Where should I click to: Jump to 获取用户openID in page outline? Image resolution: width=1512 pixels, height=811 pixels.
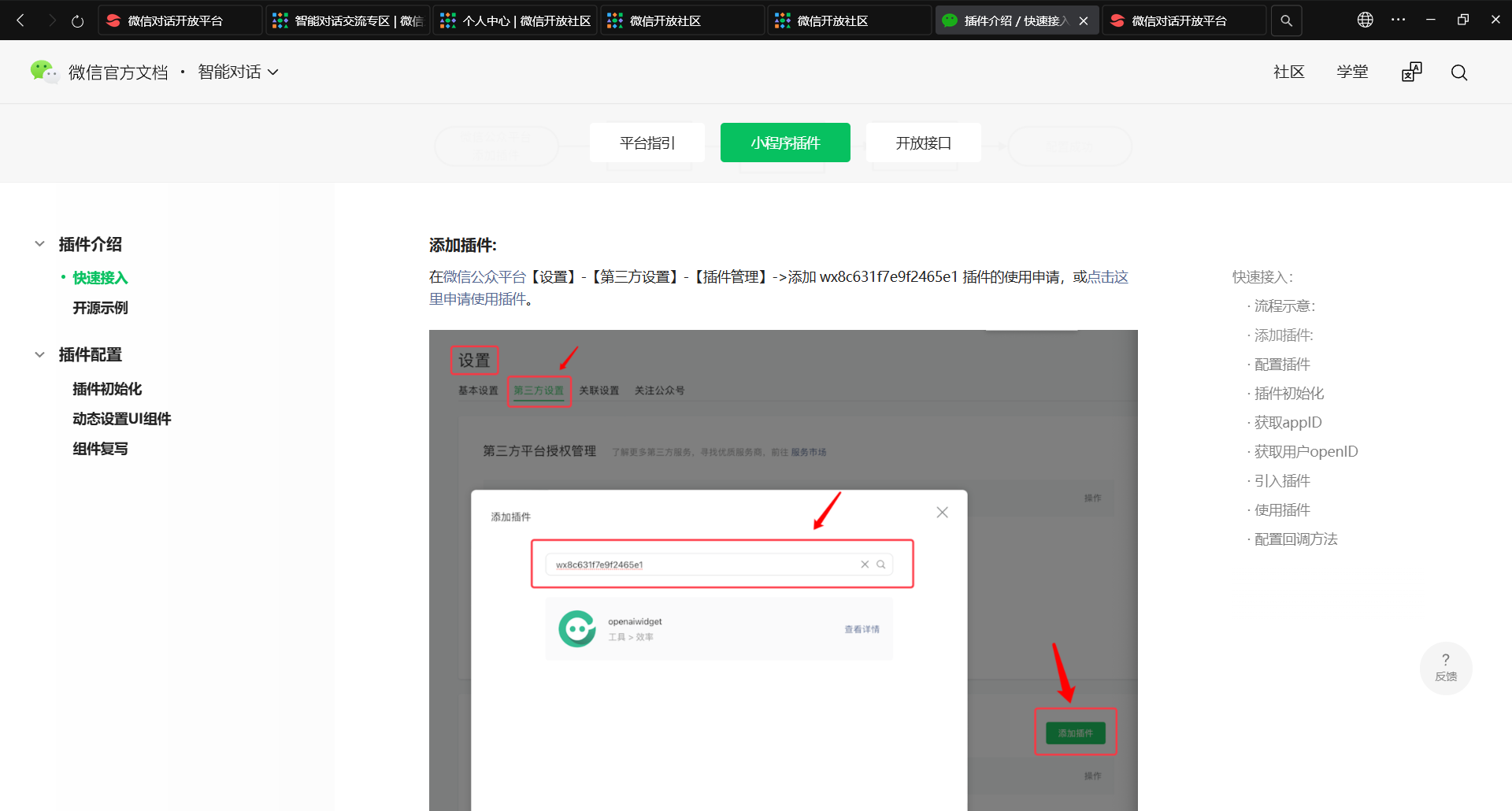(x=1306, y=452)
